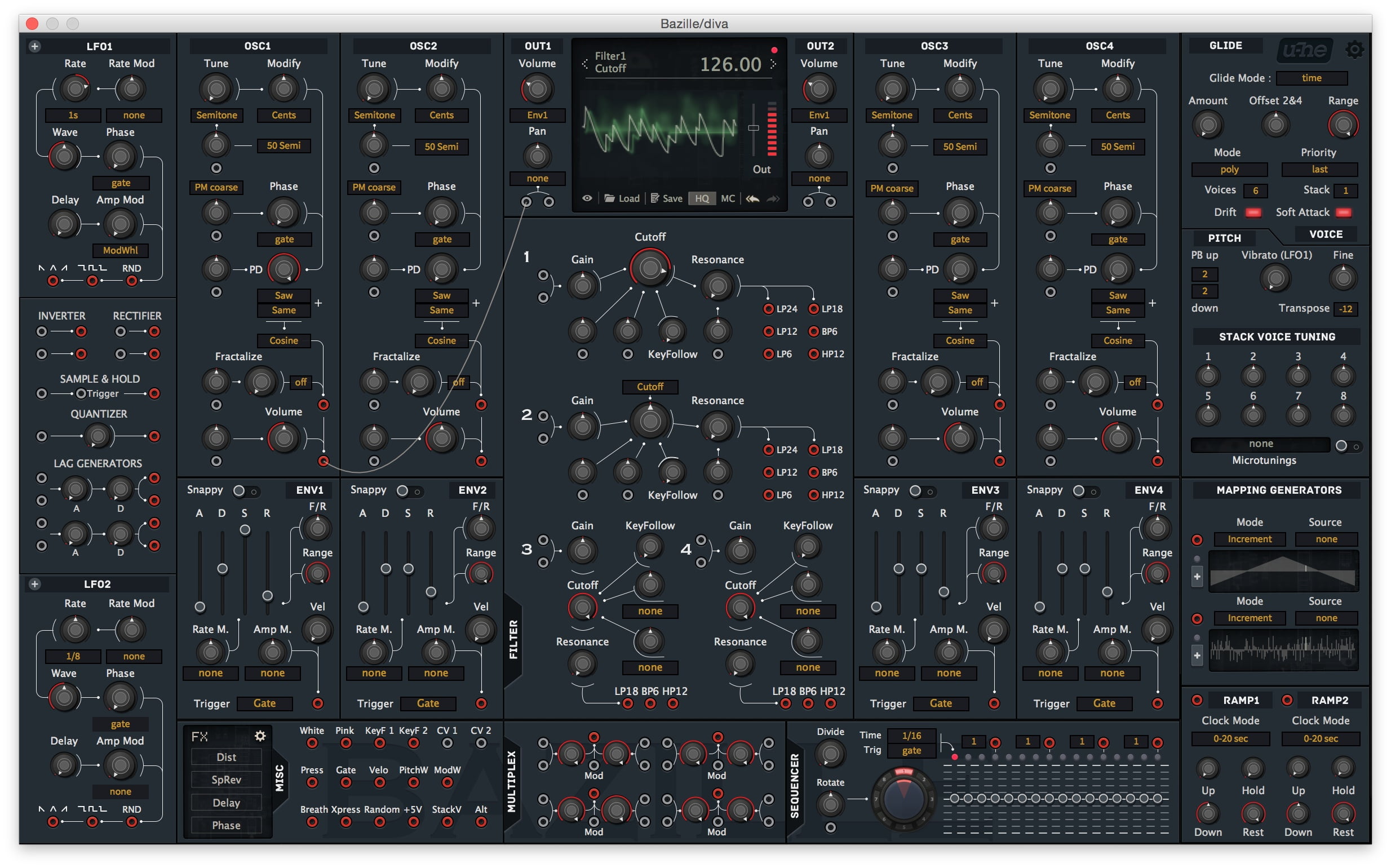Switch to the VOICE tab

pyautogui.click(x=1326, y=234)
